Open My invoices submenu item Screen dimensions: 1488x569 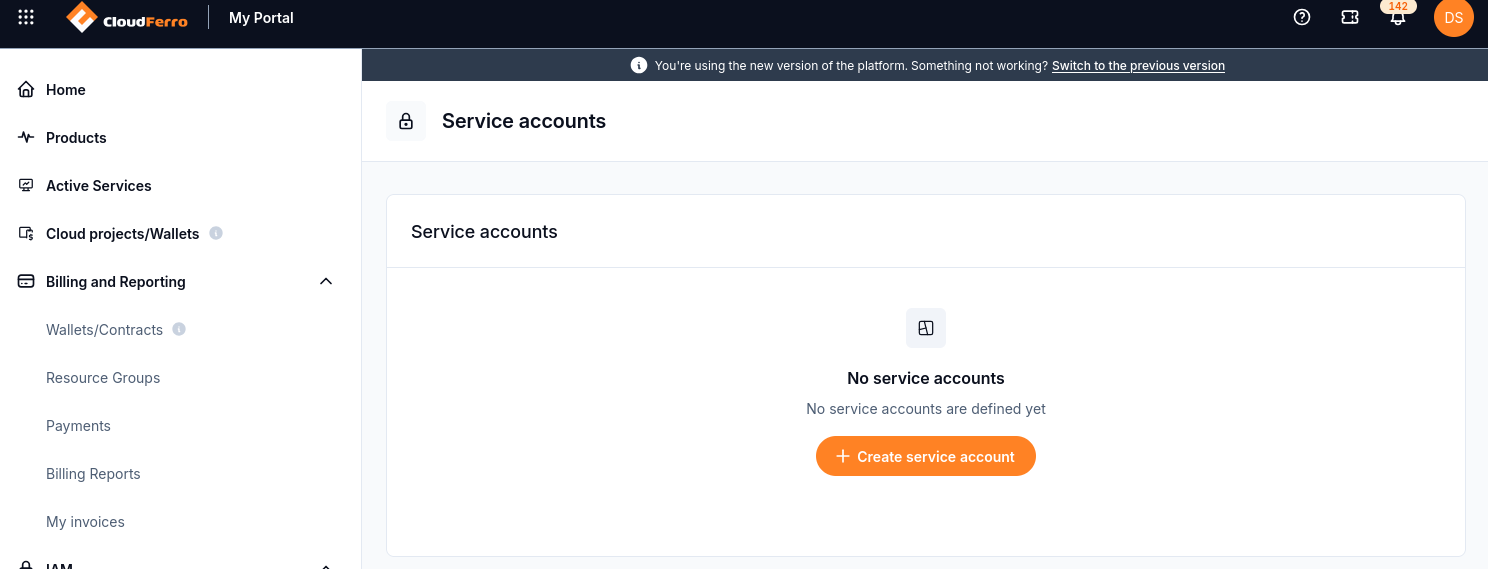[x=85, y=522]
